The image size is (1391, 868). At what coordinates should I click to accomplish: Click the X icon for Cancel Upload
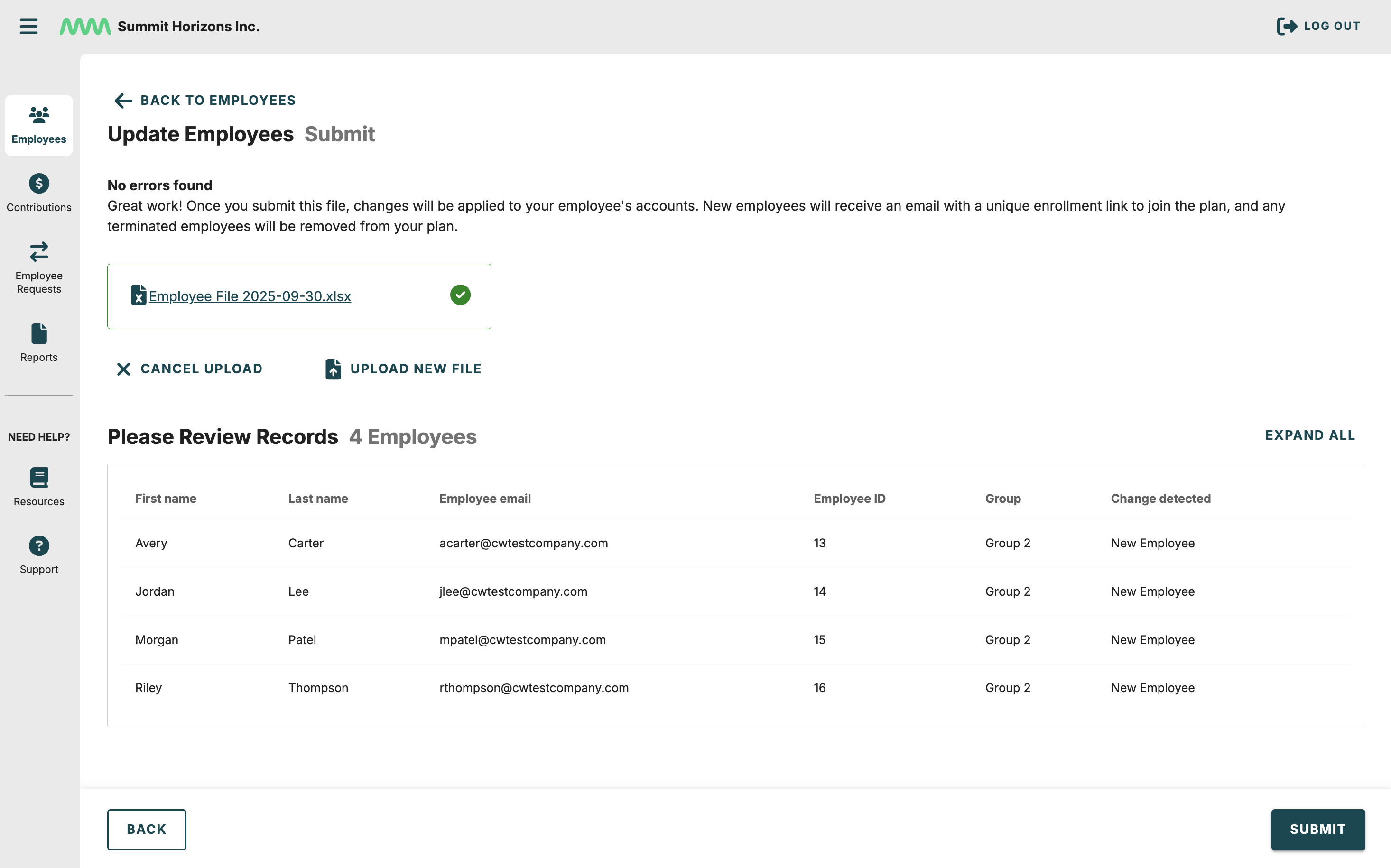pos(123,369)
